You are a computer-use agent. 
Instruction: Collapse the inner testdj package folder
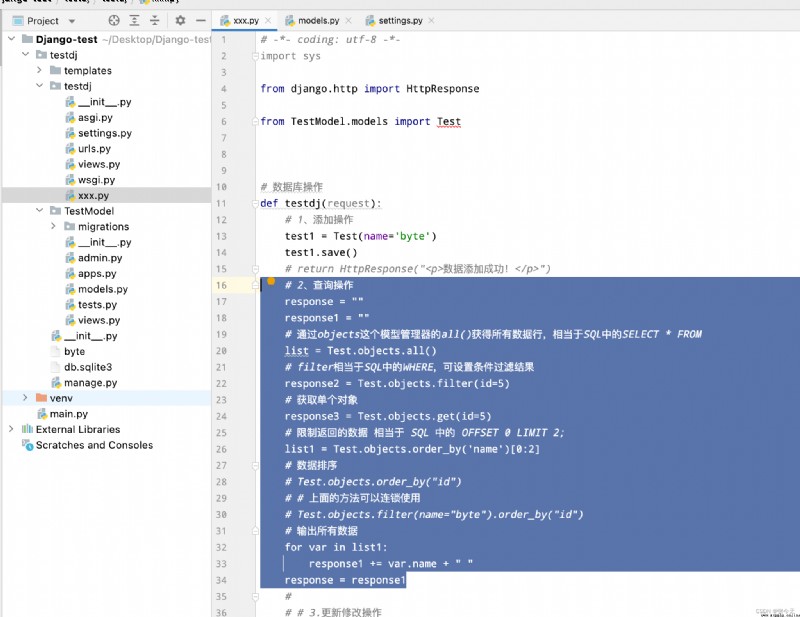pos(39,85)
